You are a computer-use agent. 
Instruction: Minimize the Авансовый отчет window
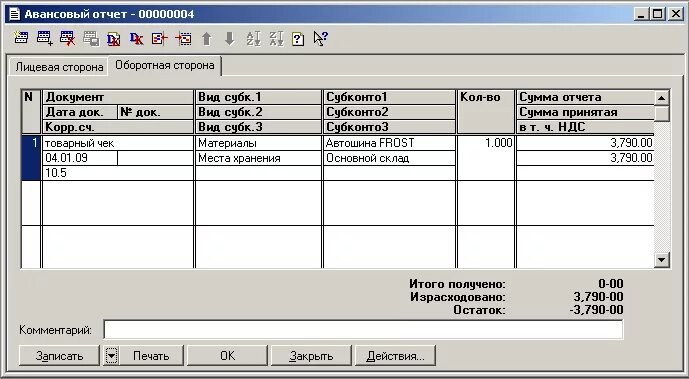(x=642, y=14)
